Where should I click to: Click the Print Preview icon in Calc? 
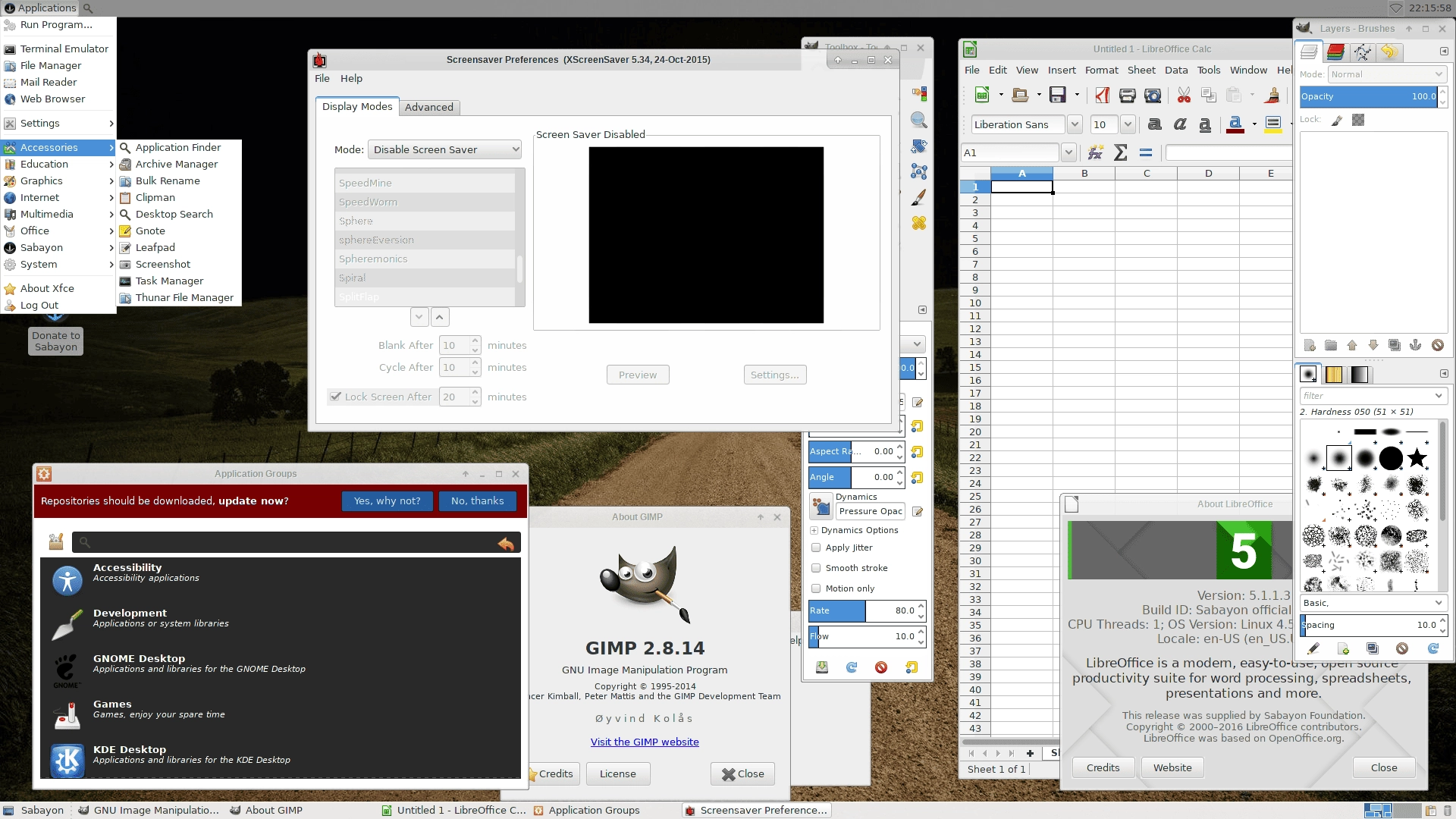coord(1153,95)
